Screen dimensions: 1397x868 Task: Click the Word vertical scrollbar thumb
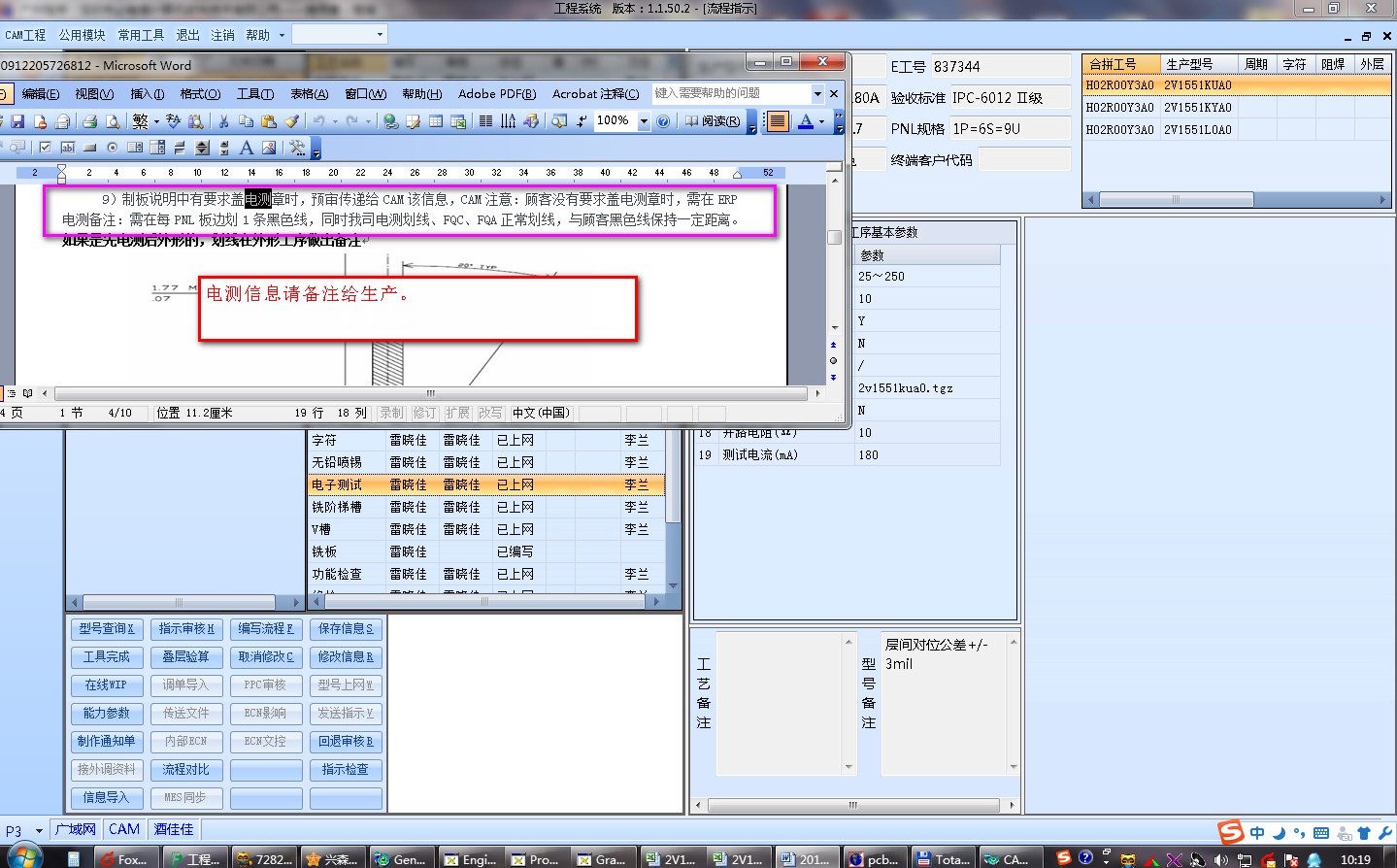(x=834, y=237)
